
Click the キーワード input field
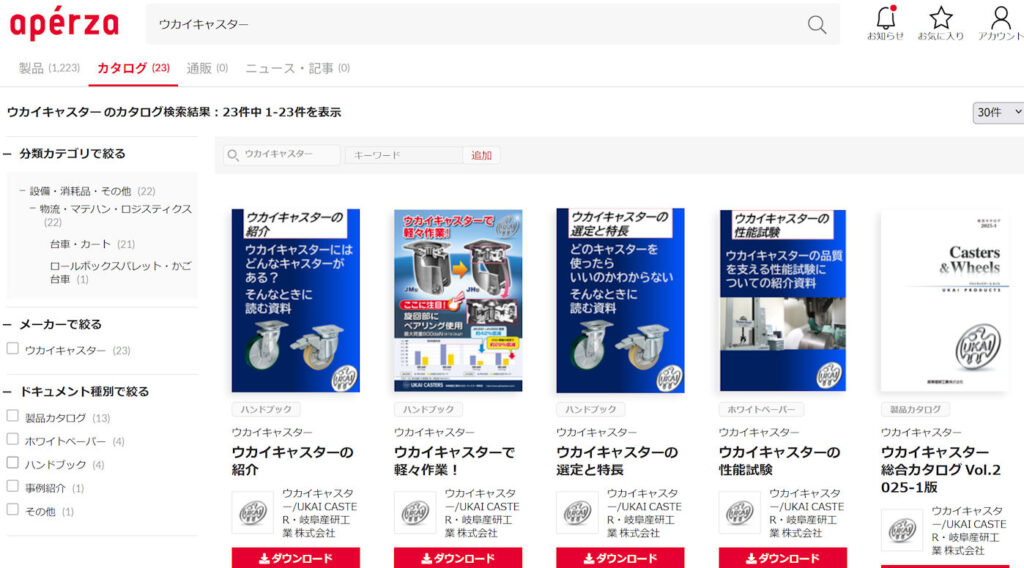(x=404, y=155)
